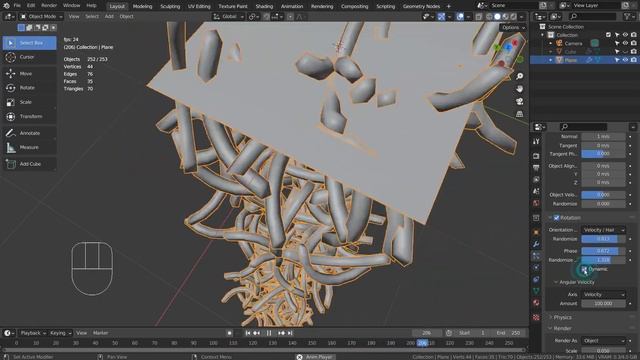
Task: Select the Measure tool
Action: click(29, 147)
